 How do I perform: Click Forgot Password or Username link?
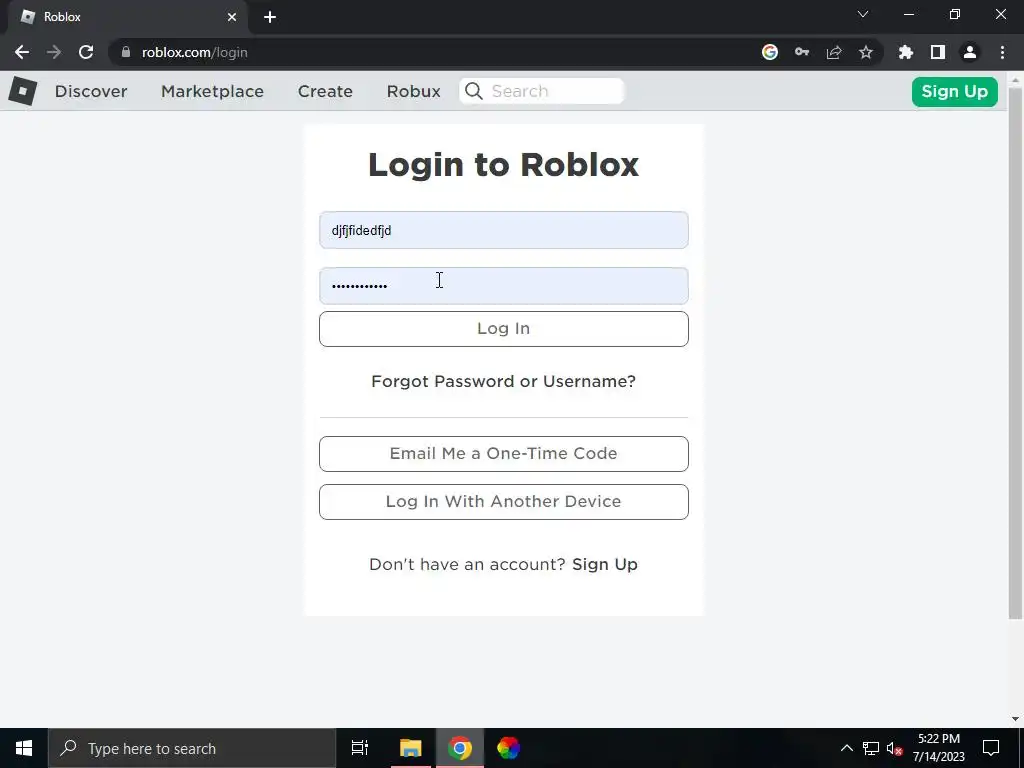pyautogui.click(x=504, y=381)
